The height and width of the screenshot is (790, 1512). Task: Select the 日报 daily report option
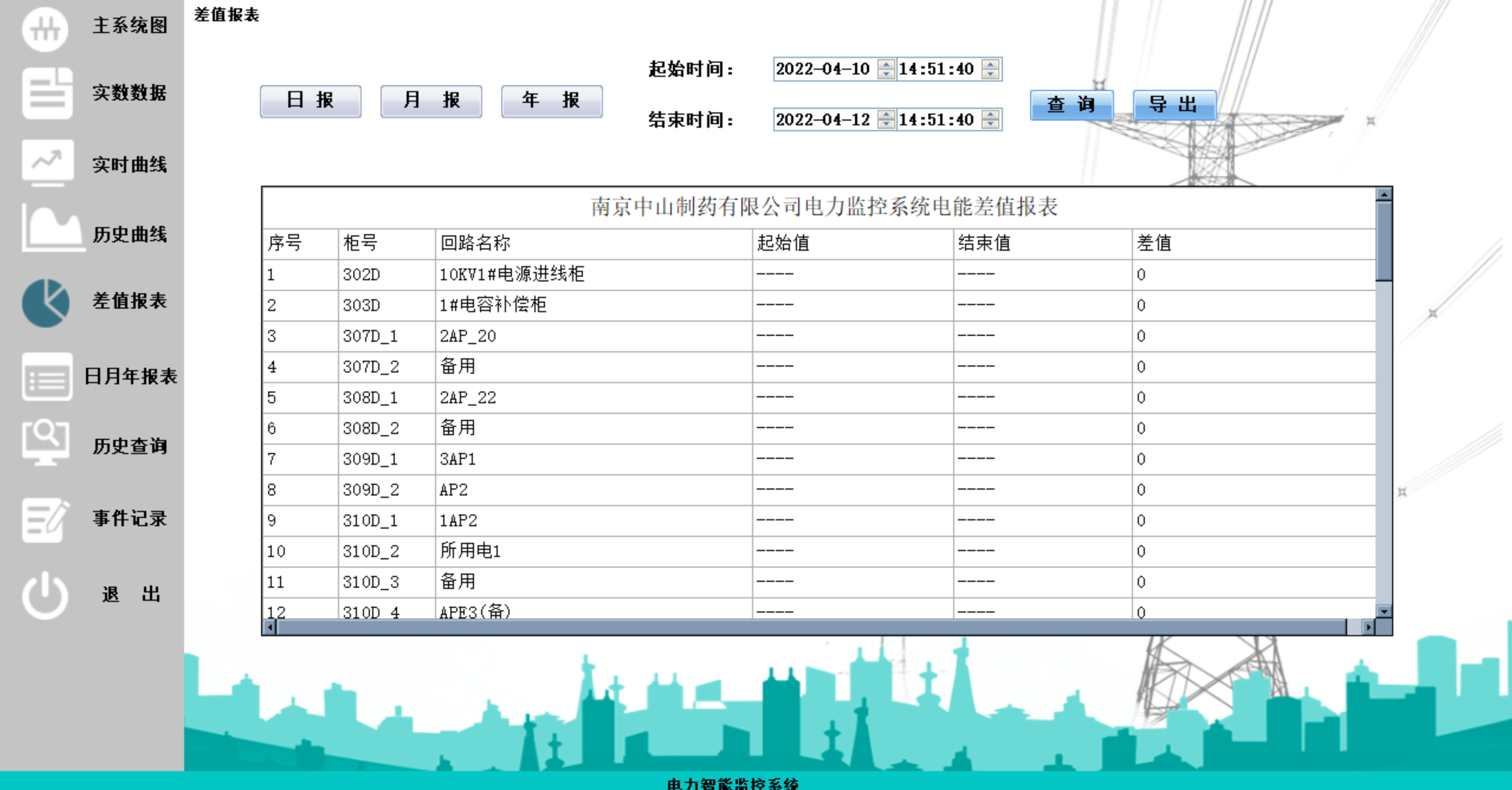(310, 101)
